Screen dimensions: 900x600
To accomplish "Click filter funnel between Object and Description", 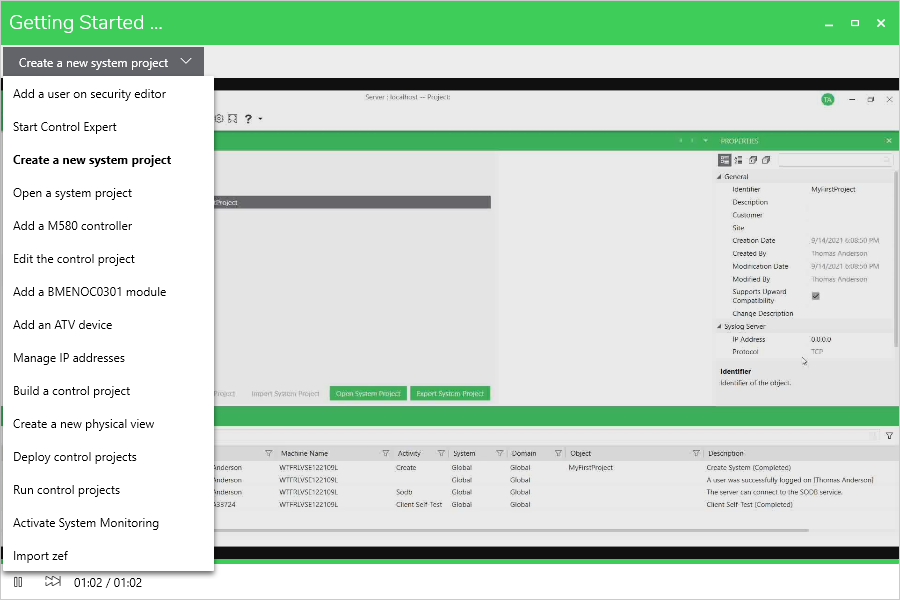I will point(696,454).
